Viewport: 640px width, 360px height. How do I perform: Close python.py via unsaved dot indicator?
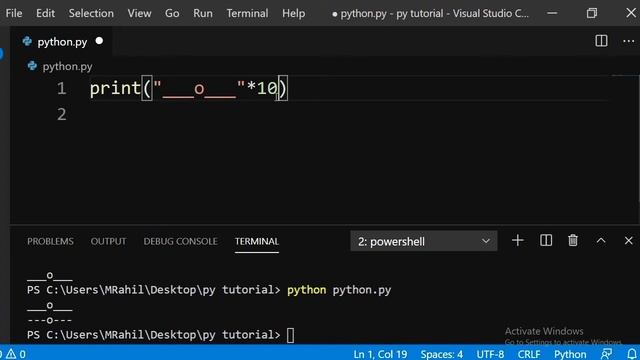pos(99,41)
